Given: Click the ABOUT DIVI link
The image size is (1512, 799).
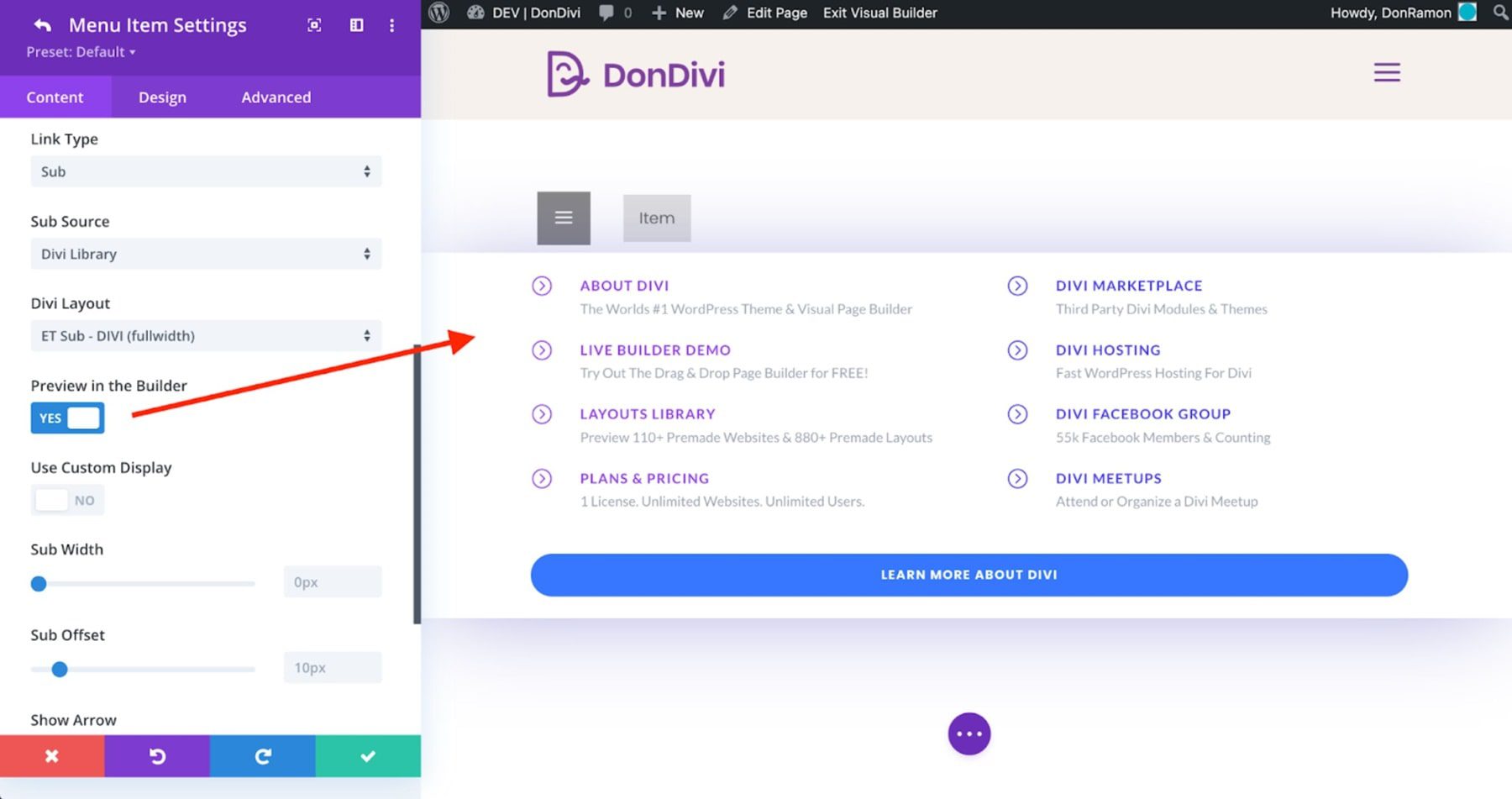Looking at the screenshot, I should (x=624, y=286).
